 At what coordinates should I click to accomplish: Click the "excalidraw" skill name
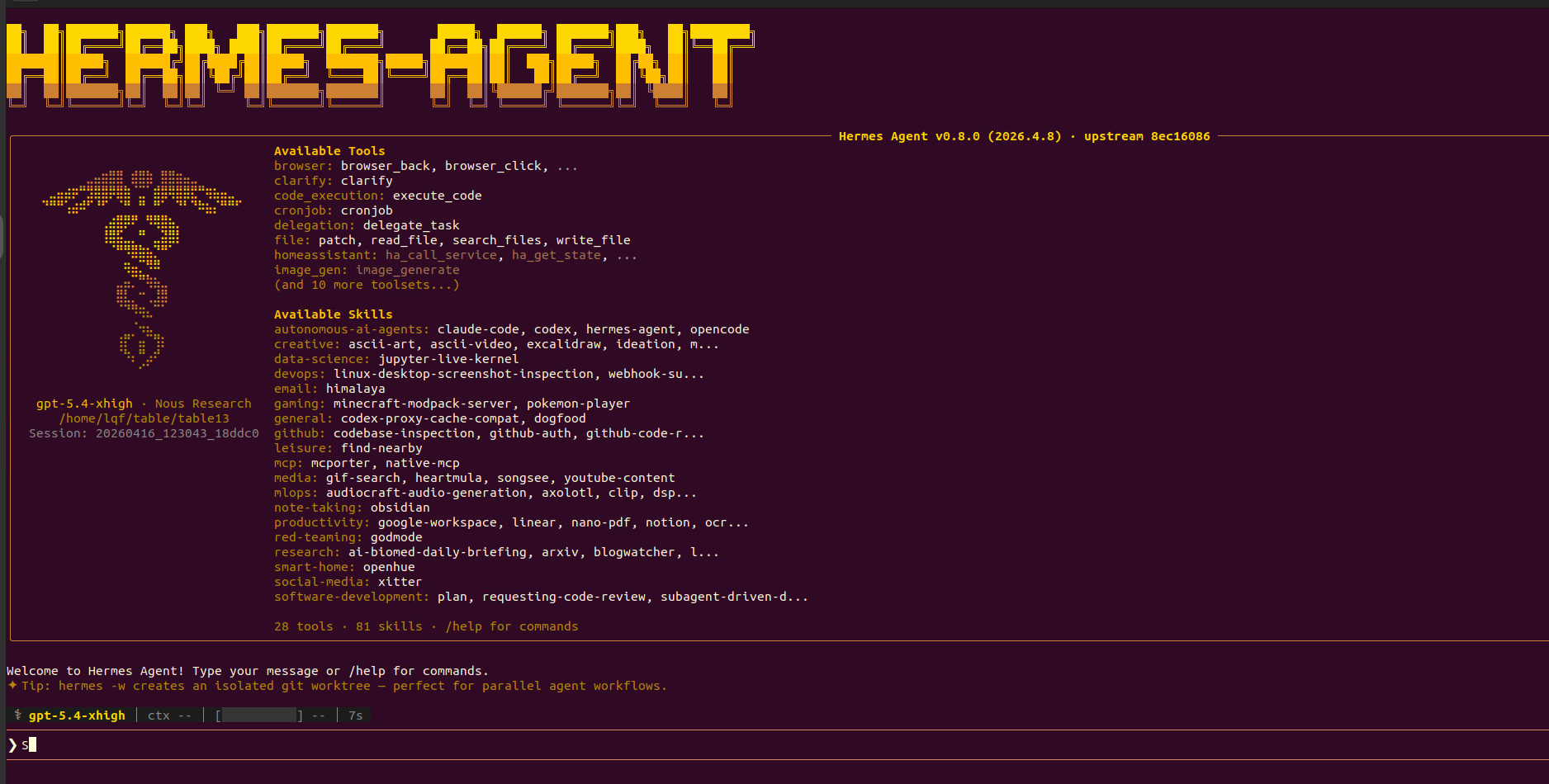click(564, 344)
